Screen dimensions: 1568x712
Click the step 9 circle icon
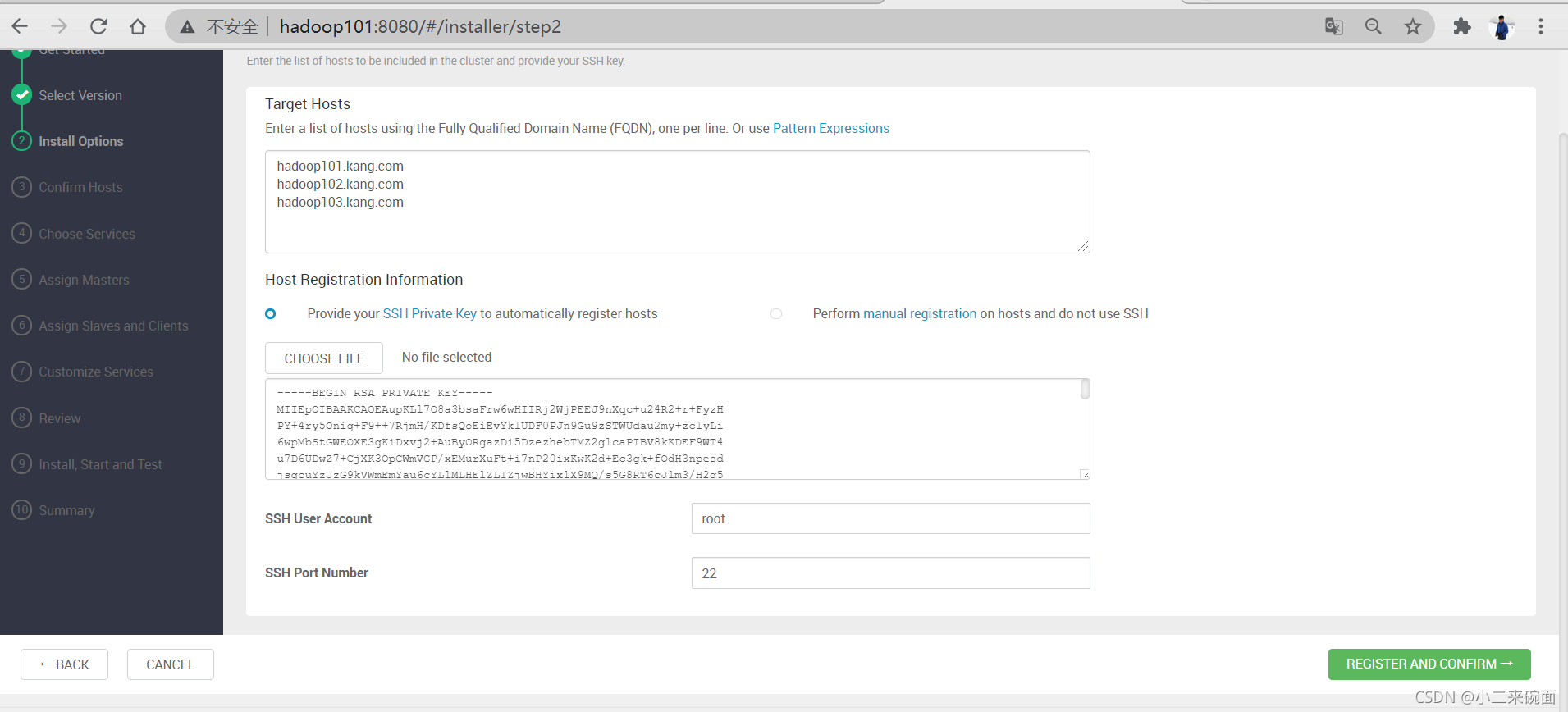point(22,463)
